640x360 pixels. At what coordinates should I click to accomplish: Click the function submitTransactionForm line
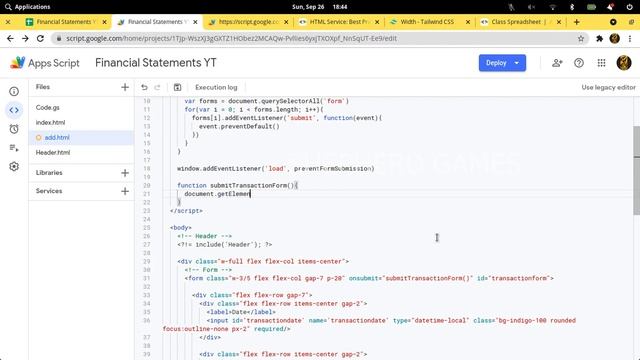[238, 185]
